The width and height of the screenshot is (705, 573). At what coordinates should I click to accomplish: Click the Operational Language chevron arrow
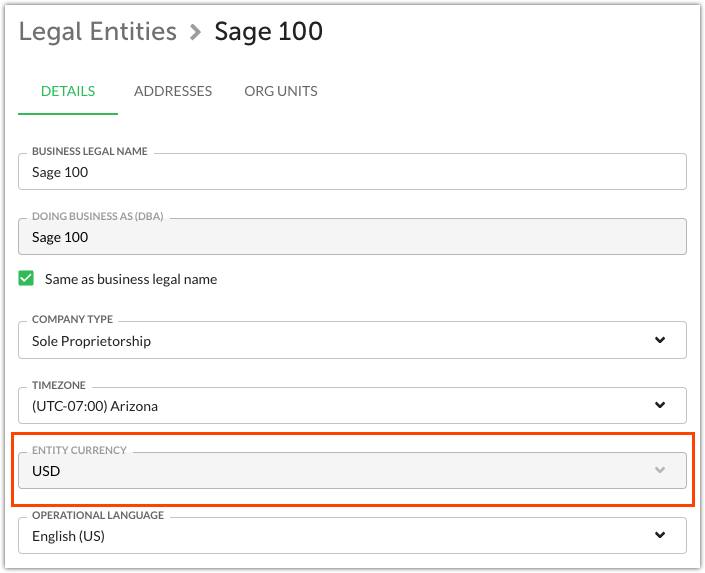point(660,535)
